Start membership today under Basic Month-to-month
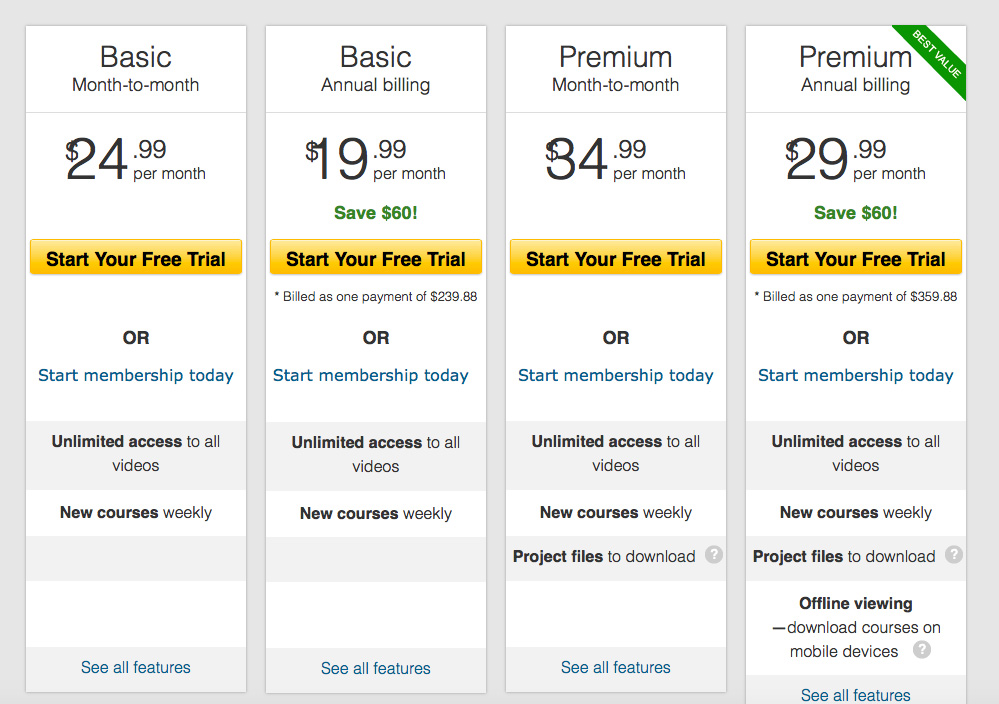This screenshot has width=999, height=704. pos(136,375)
